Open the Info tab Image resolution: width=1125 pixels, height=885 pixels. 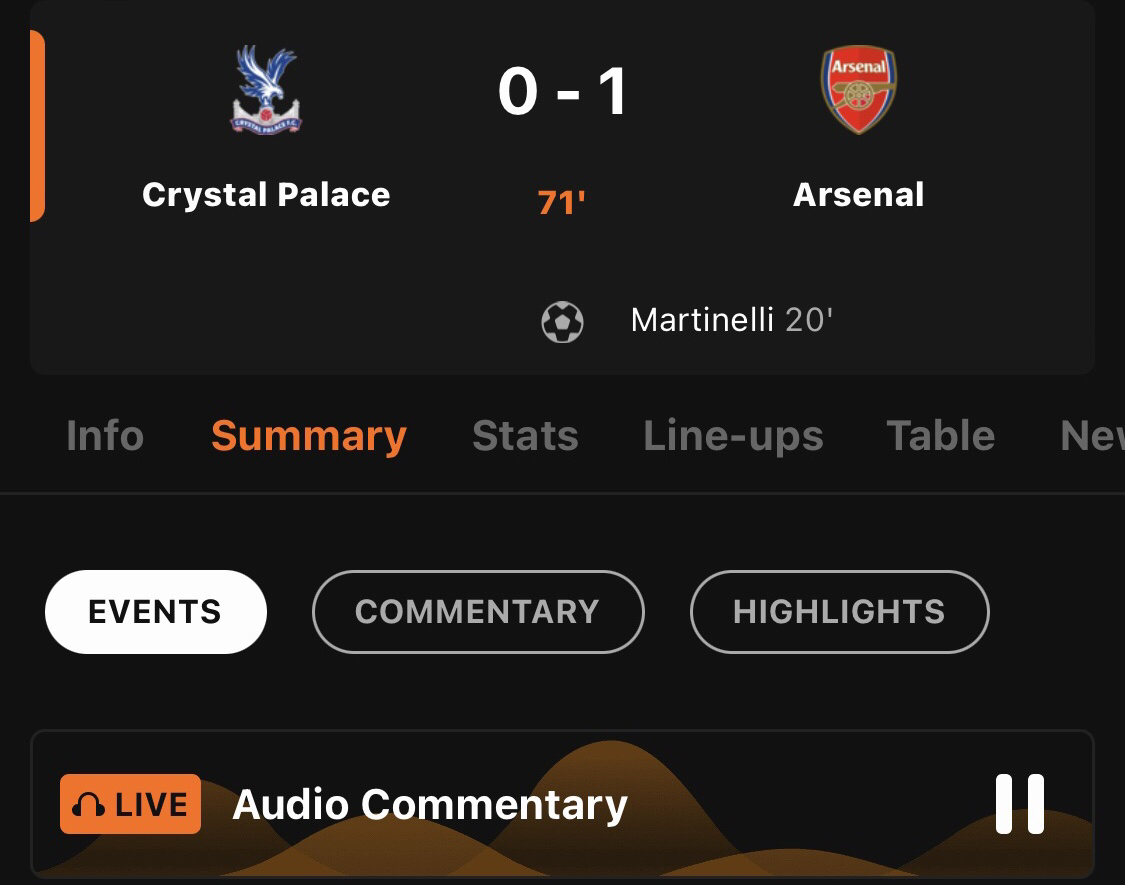(105, 436)
